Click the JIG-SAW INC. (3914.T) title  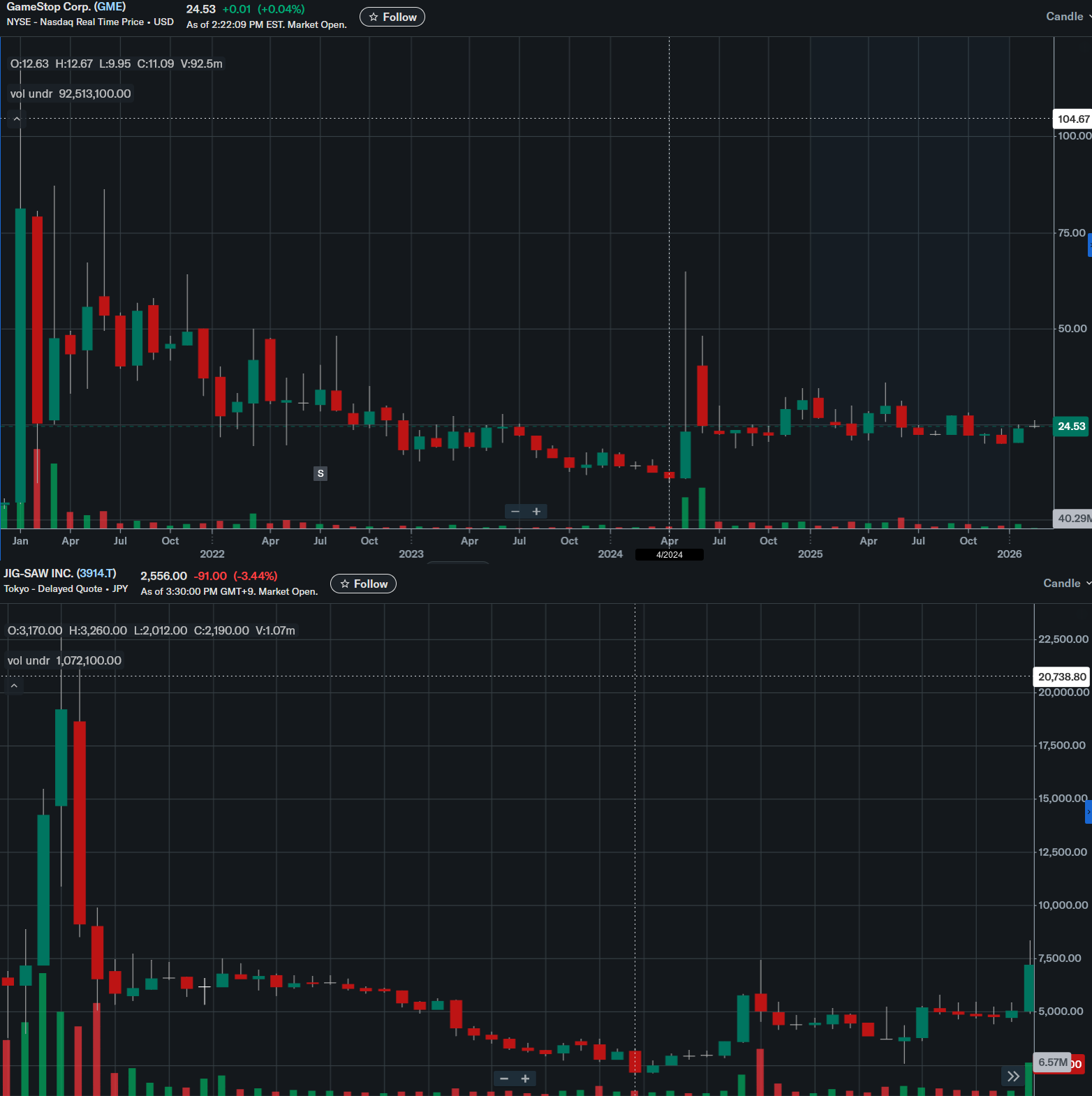[x=60, y=573]
